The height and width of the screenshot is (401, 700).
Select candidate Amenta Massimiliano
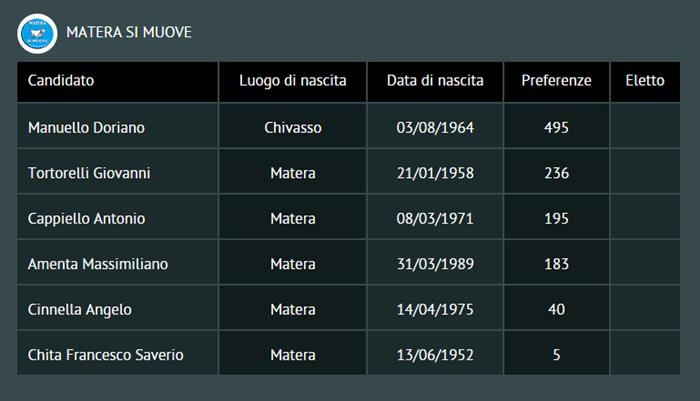coord(98,264)
